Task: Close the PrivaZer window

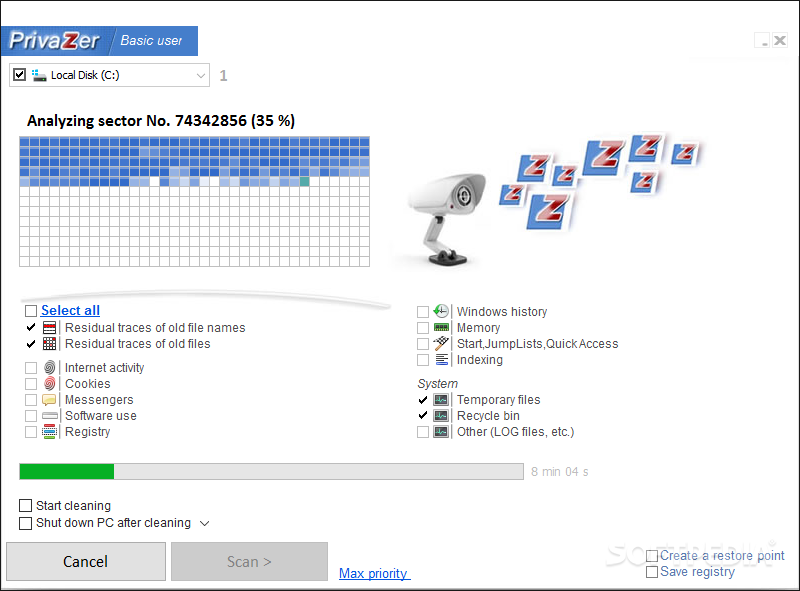Action: tap(780, 40)
